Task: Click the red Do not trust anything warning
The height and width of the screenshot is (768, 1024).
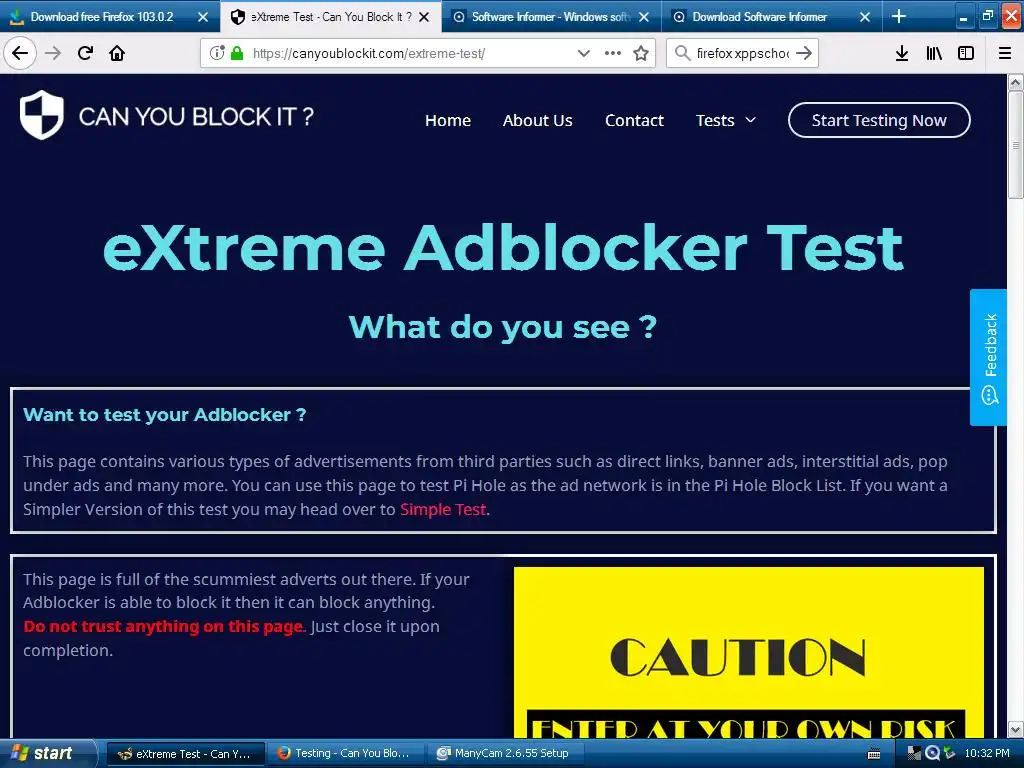Action: [165, 626]
